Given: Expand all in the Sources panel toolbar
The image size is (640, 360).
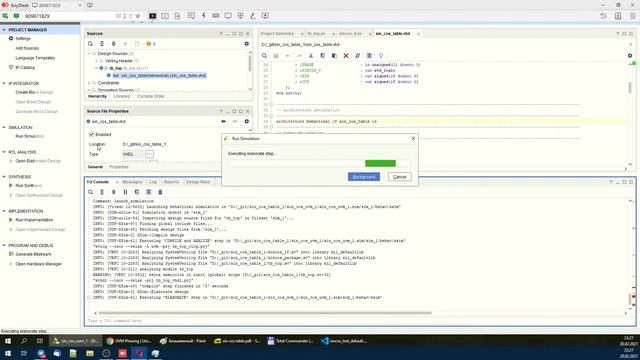Looking at the screenshot, I should [113, 44].
